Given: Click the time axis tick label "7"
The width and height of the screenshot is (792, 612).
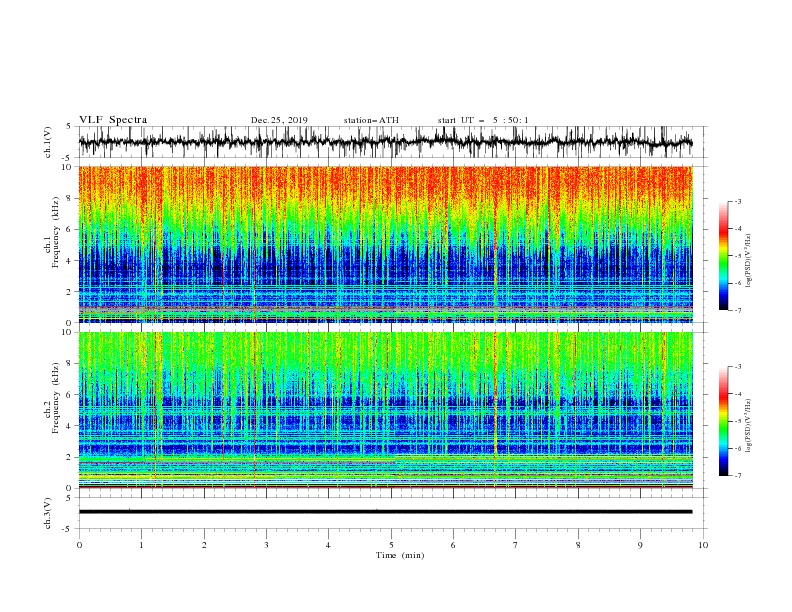Looking at the screenshot, I should [516, 545].
